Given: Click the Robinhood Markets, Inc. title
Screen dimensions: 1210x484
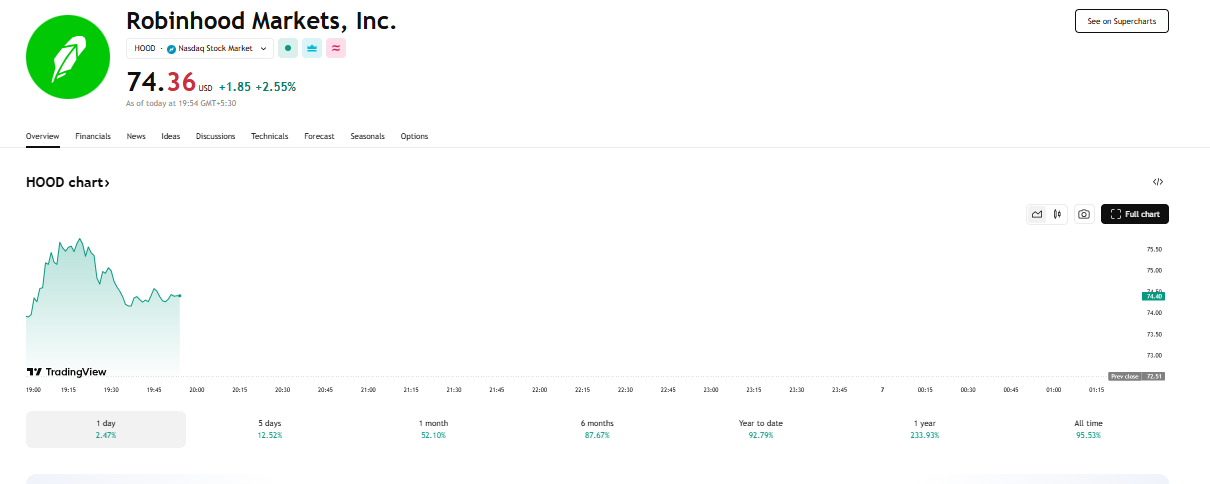Looking at the screenshot, I should tap(261, 20).
